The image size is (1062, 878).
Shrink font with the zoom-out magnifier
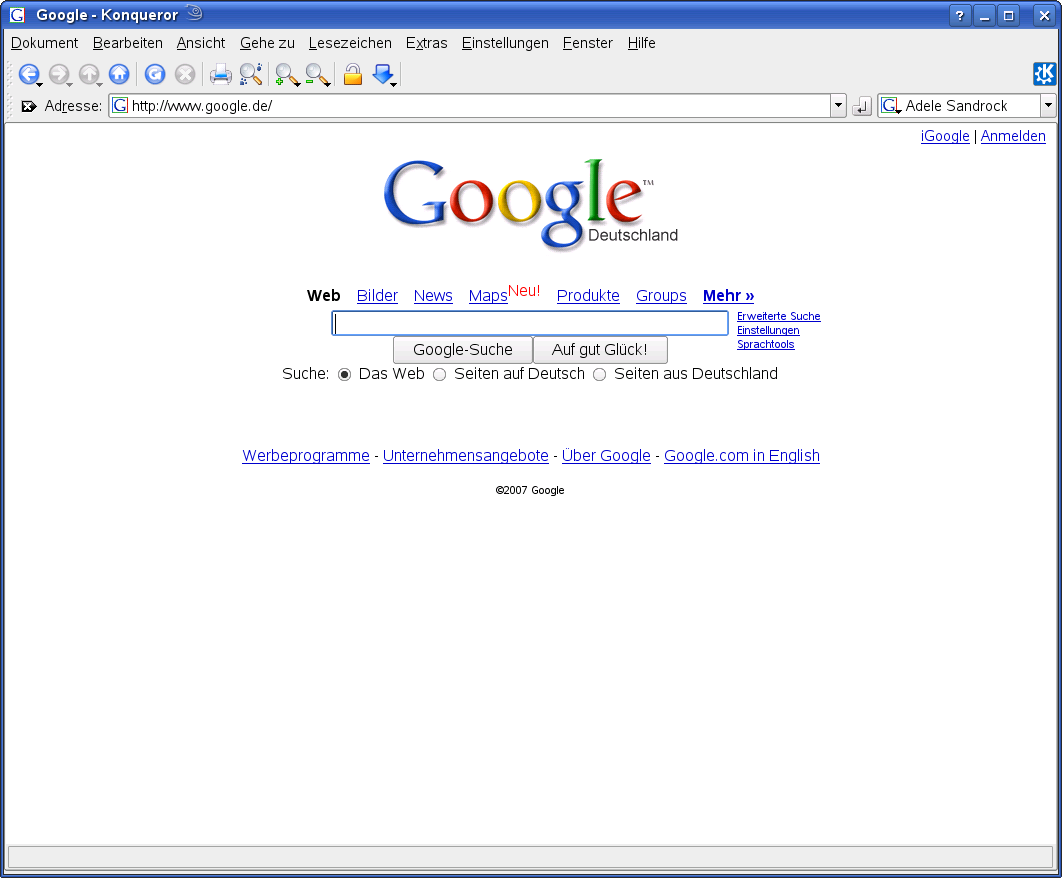tap(316, 74)
